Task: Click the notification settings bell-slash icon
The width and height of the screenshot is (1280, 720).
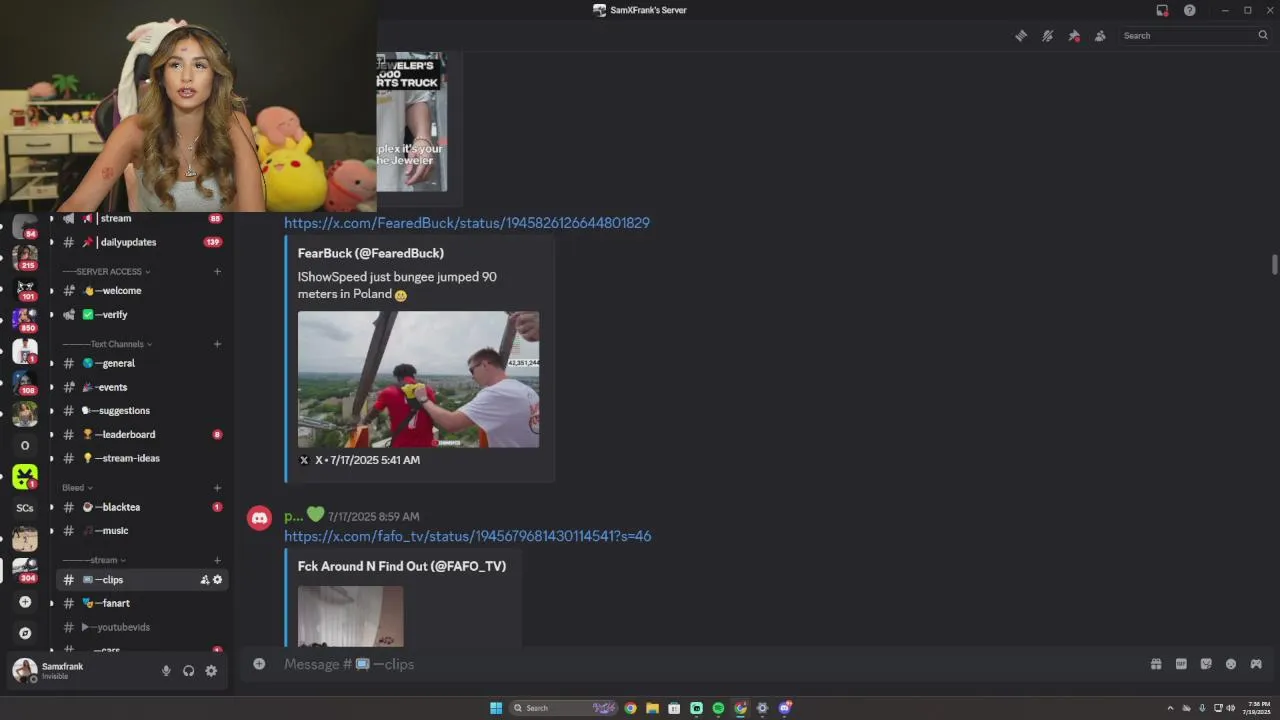Action: (1047, 36)
